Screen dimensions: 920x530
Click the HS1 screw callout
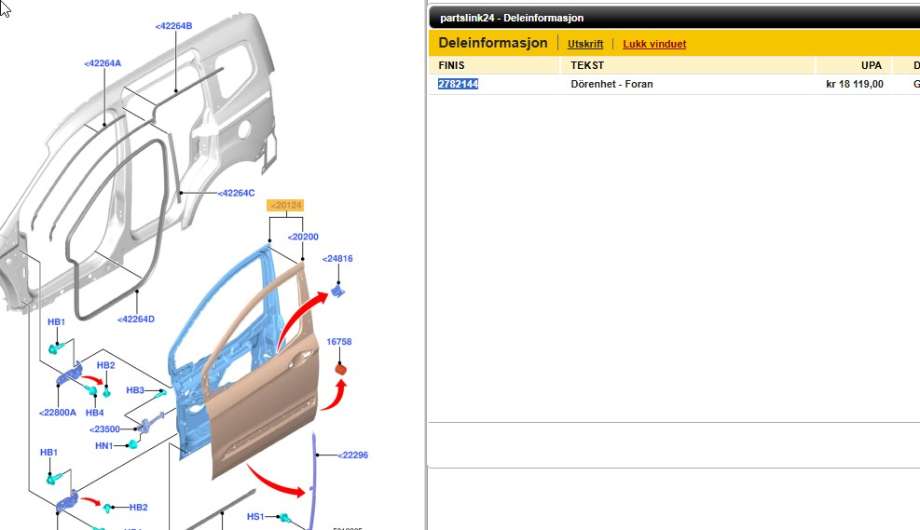[255, 517]
